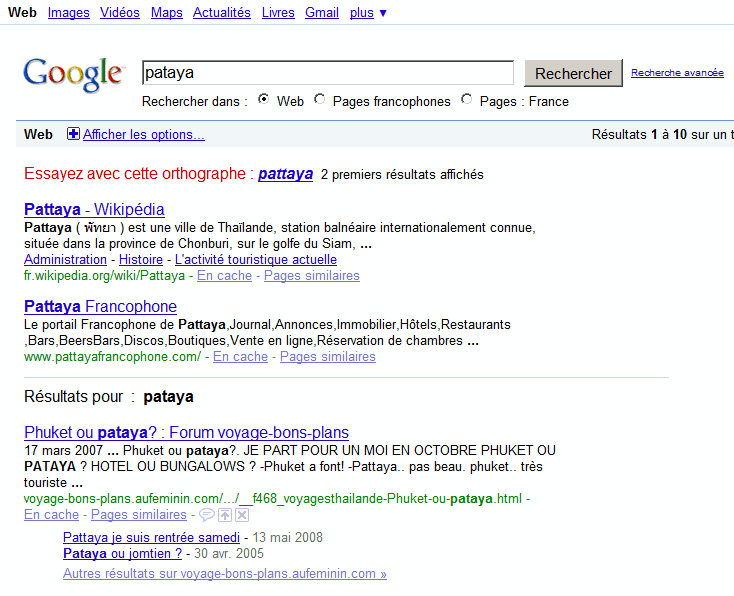Viewport: 734px width, 596px height.
Task: Open Pages similaires for Wikipedia result
Action: 312,275
